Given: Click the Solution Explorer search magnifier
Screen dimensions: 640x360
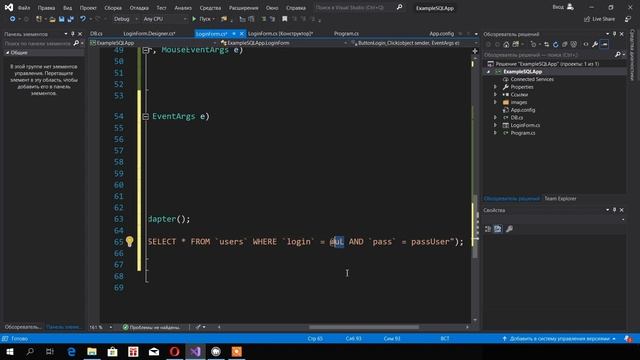Looking at the screenshot, I should 618,54.
